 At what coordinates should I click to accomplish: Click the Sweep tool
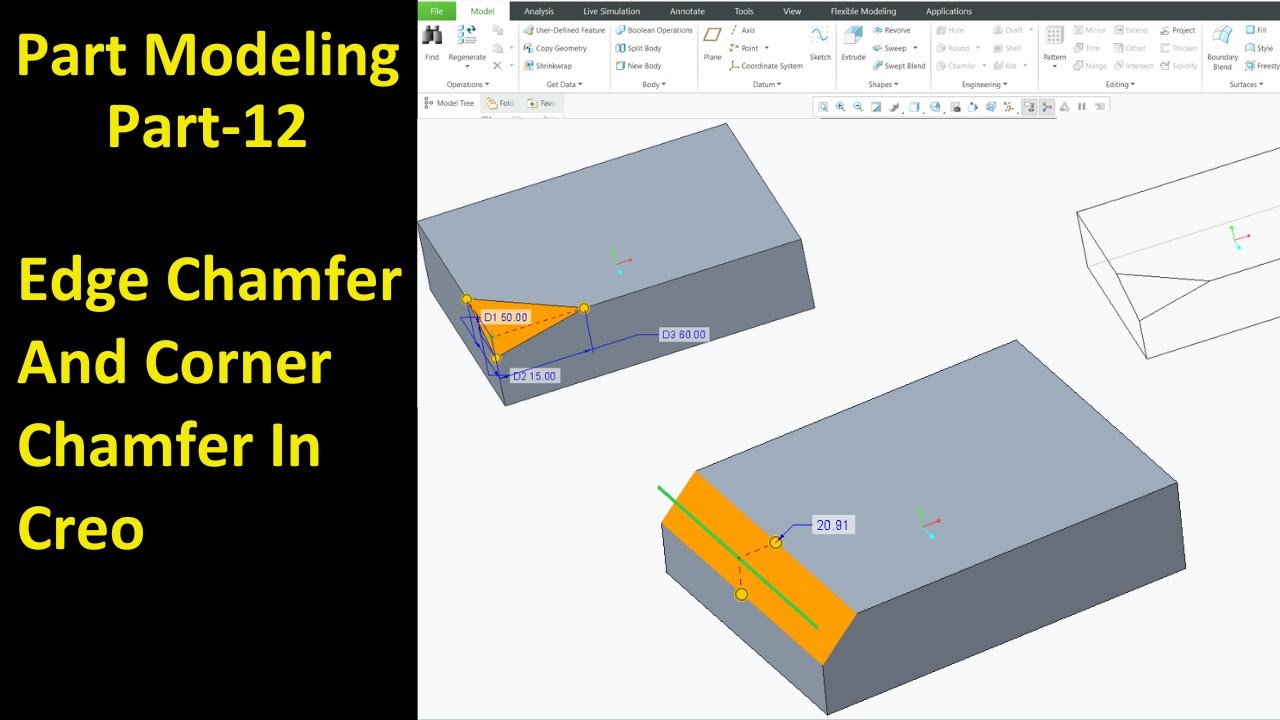(889, 48)
